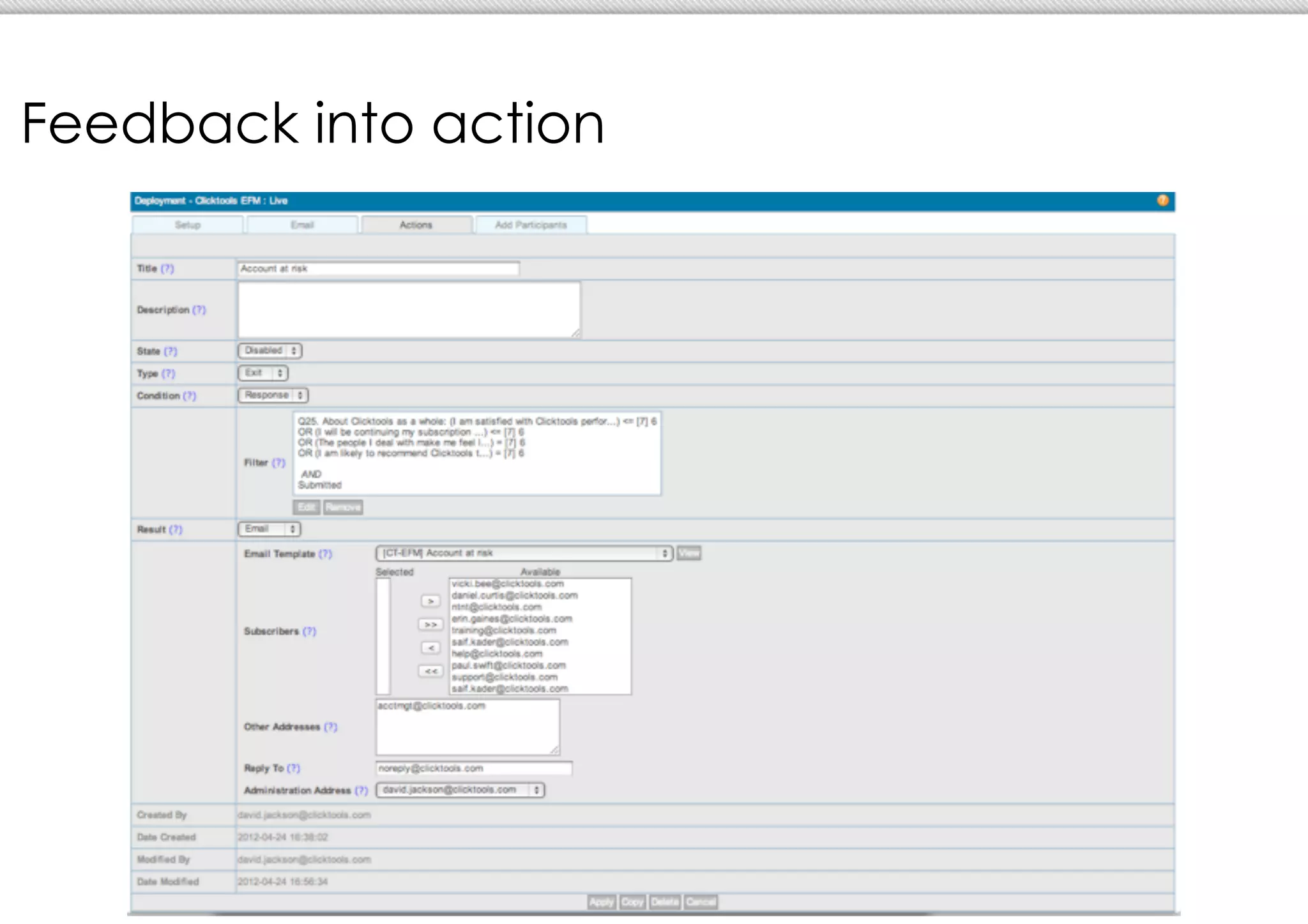Viewport: 1308px width, 924px height.
Task: Select vicki.bee@clicktools.com in Available list
Action: click(x=508, y=584)
